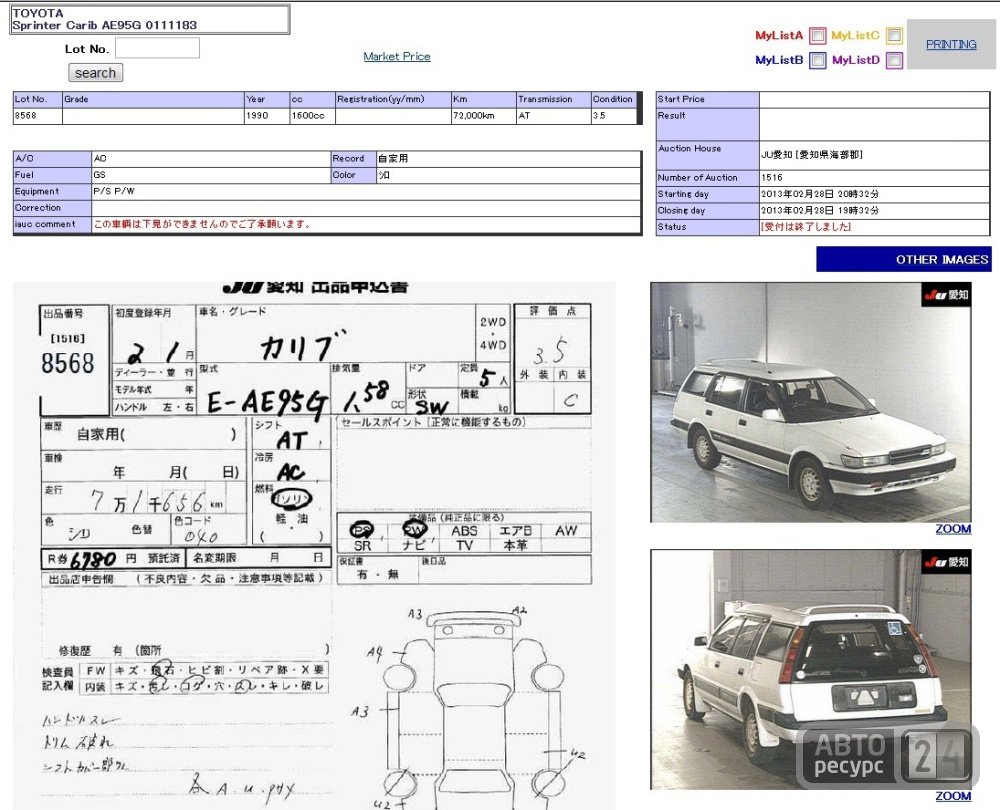Open the PRINTING link
Image resolution: width=1000 pixels, height=810 pixels.
tap(951, 44)
